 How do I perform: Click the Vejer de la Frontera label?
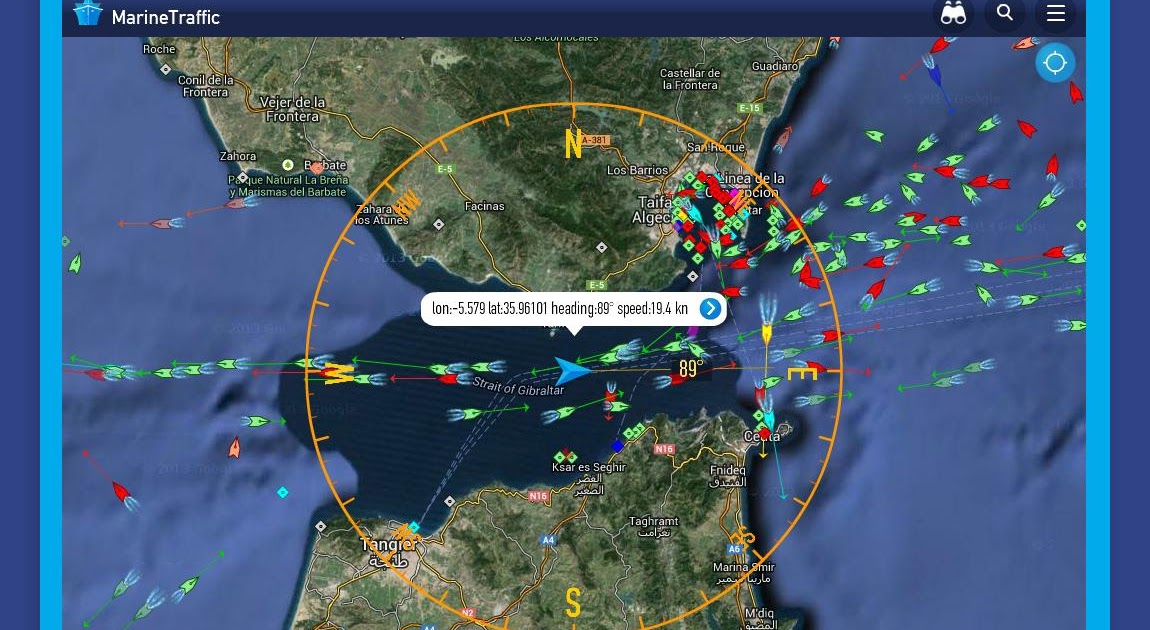(293, 109)
